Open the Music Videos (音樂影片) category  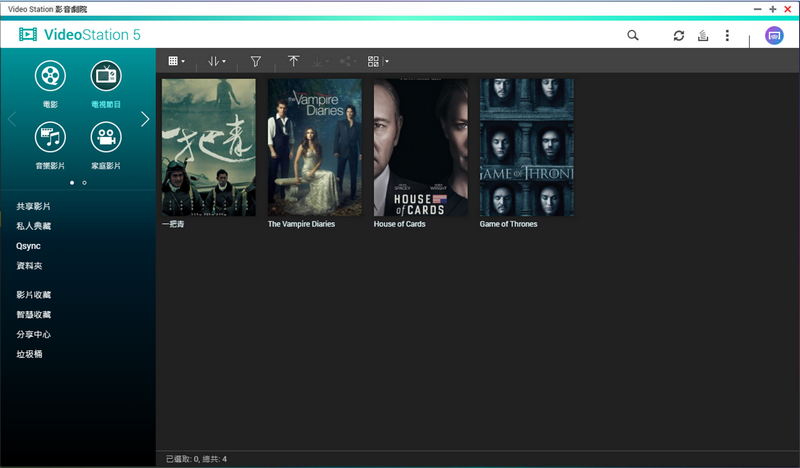coord(50,137)
